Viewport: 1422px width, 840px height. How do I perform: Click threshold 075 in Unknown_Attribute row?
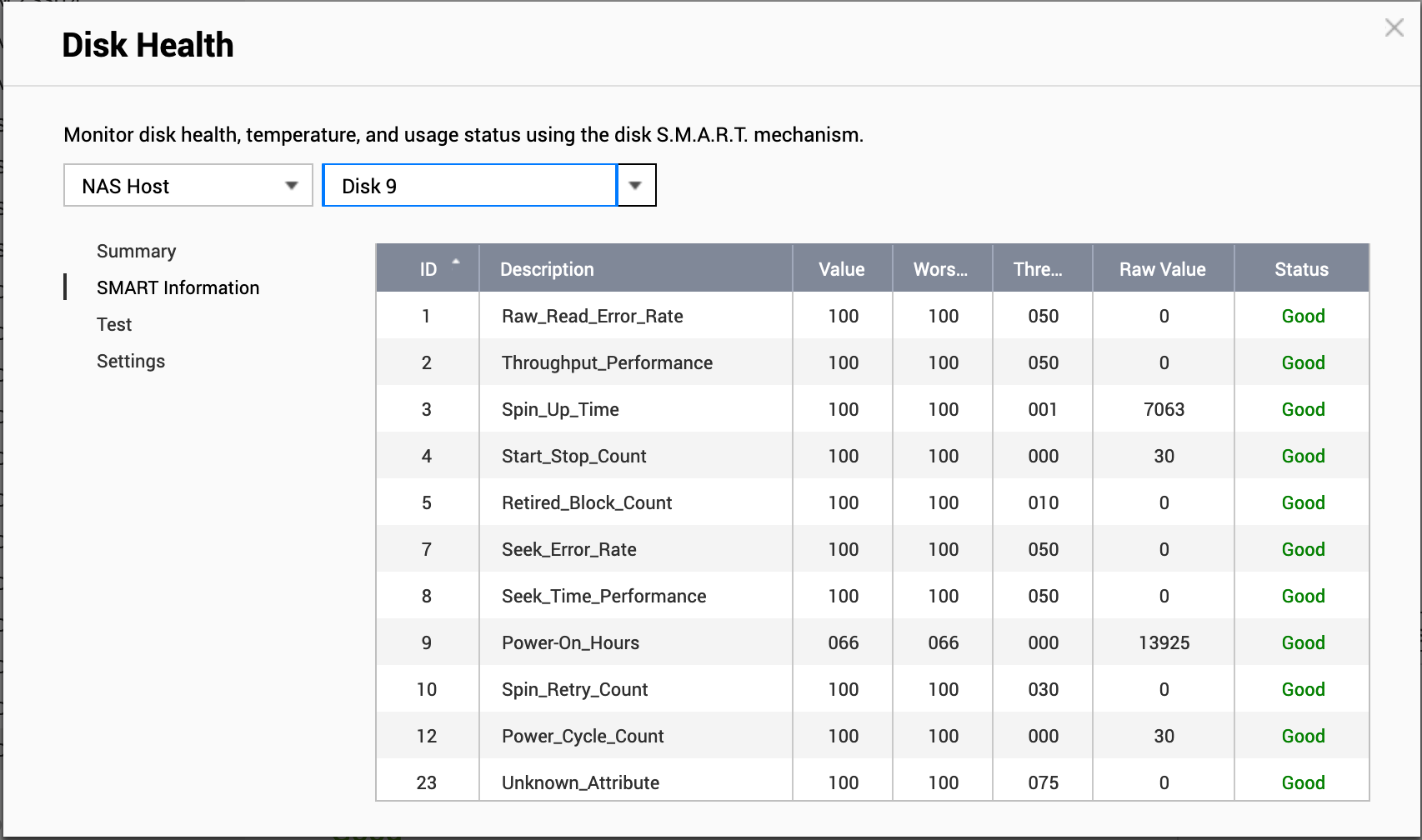pyautogui.click(x=1043, y=782)
